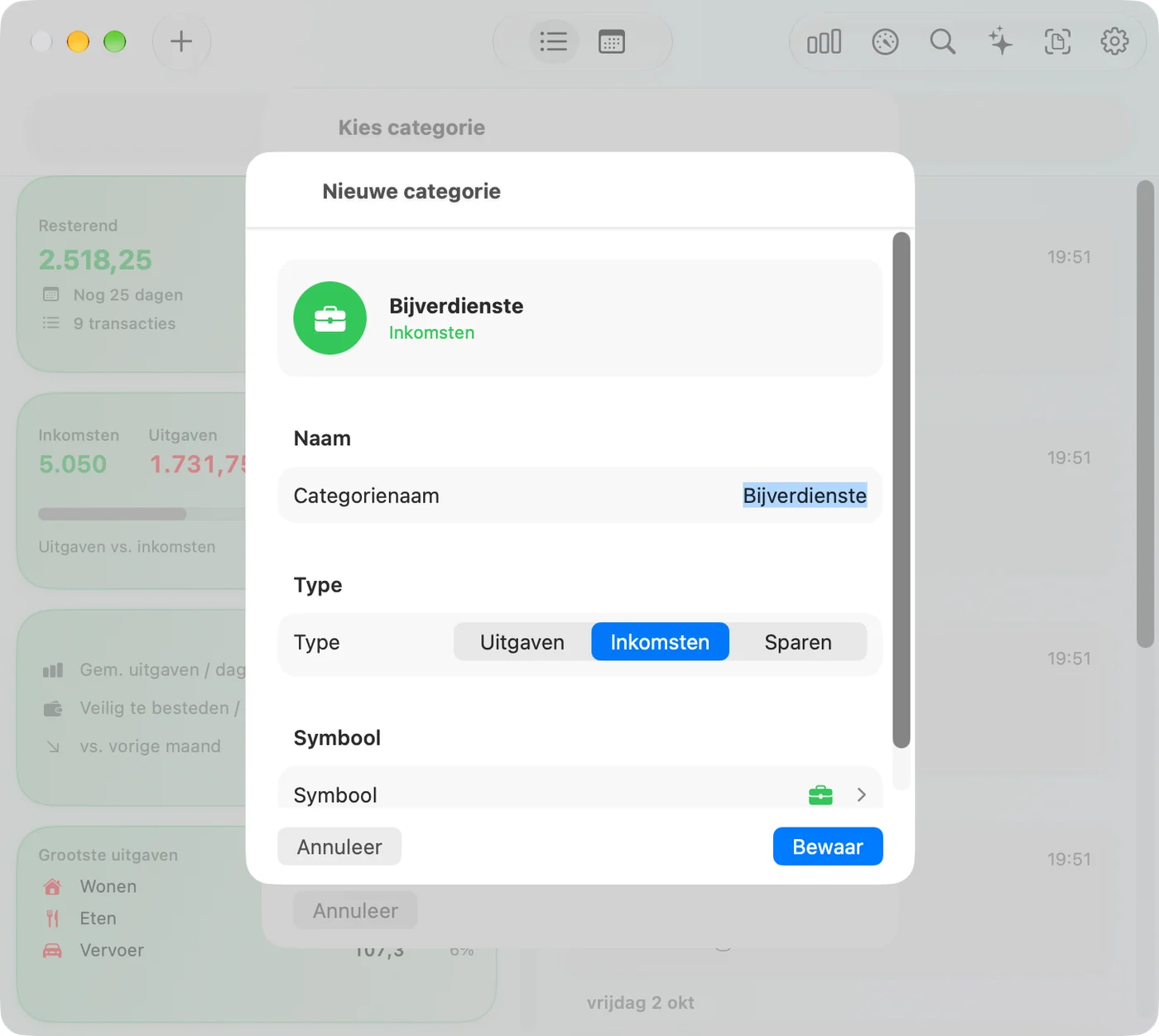Switch to calendar view in toolbar
1159x1036 pixels.
tap(612, 41)
